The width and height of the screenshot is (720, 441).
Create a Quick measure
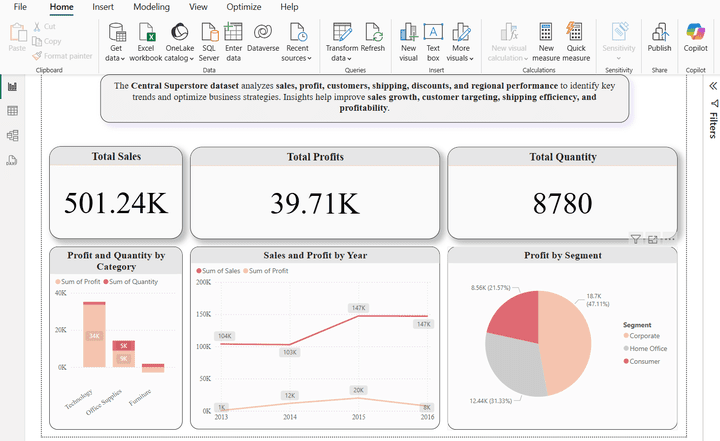point(576,42)
